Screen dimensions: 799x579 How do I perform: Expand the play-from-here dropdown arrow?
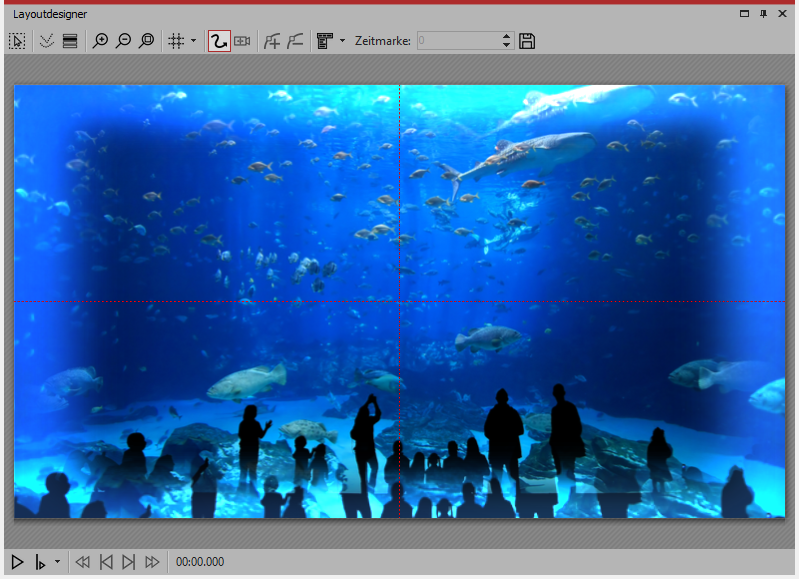(57, 562)
